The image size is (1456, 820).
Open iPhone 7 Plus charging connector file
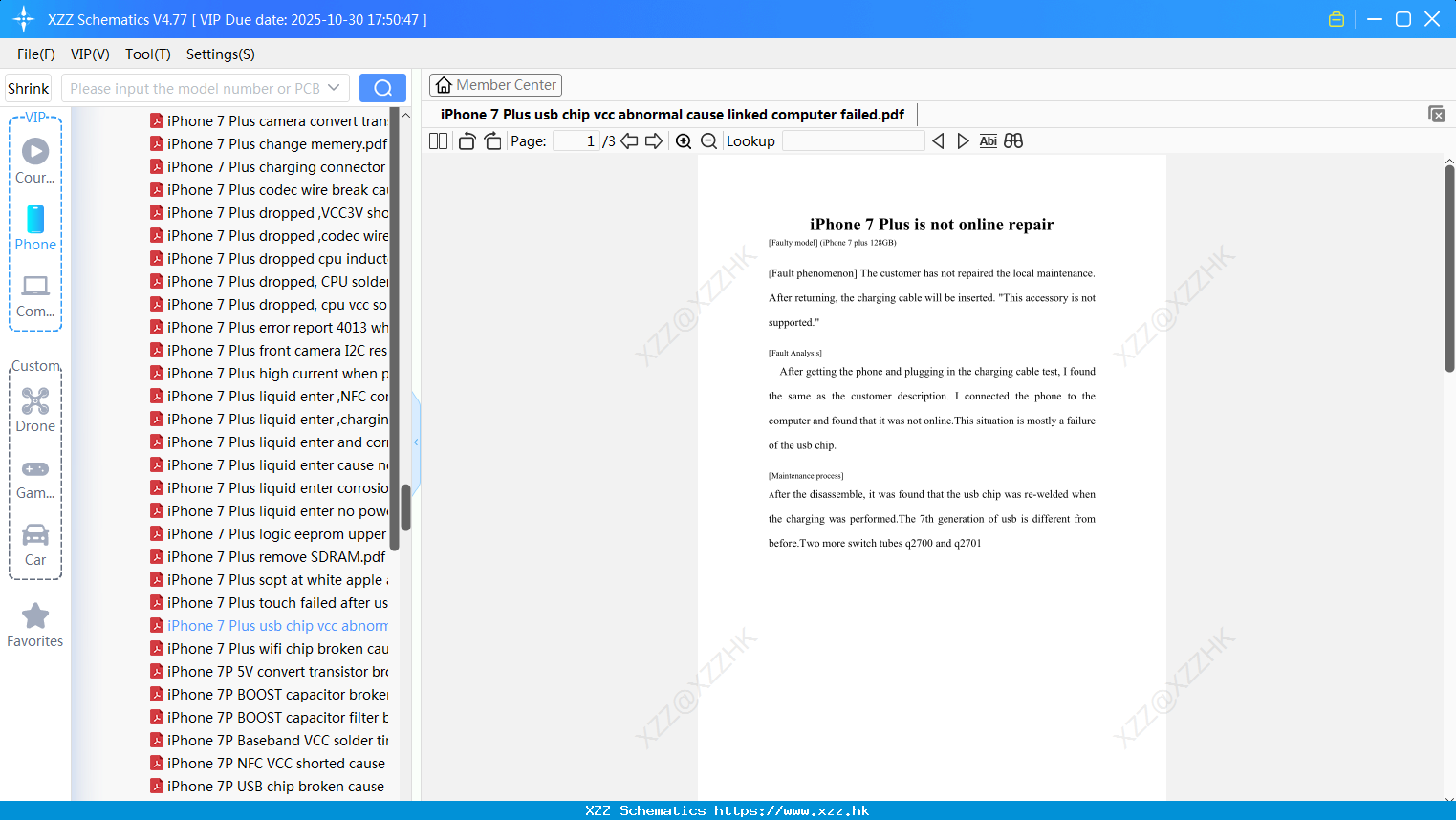click(269, 166)
